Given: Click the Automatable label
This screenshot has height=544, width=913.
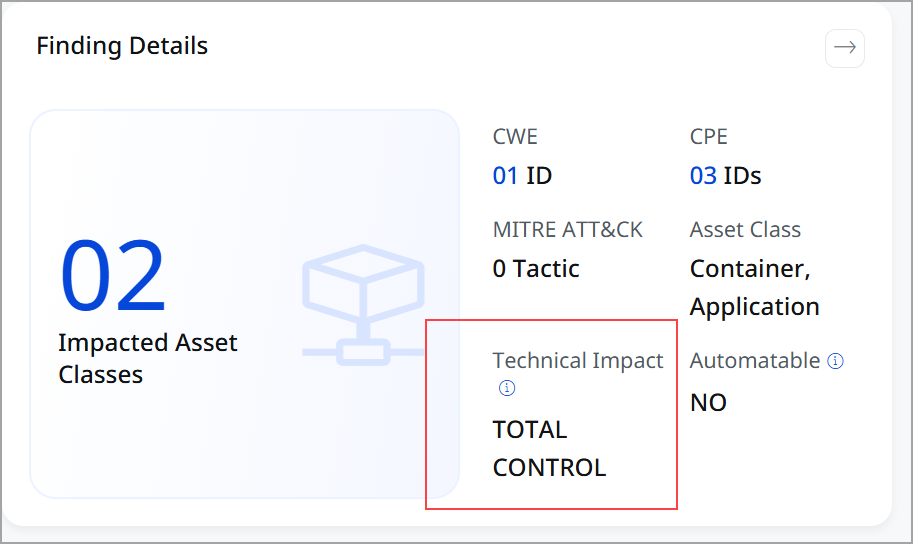Looking at the screenshot, I should click(755, 361).
